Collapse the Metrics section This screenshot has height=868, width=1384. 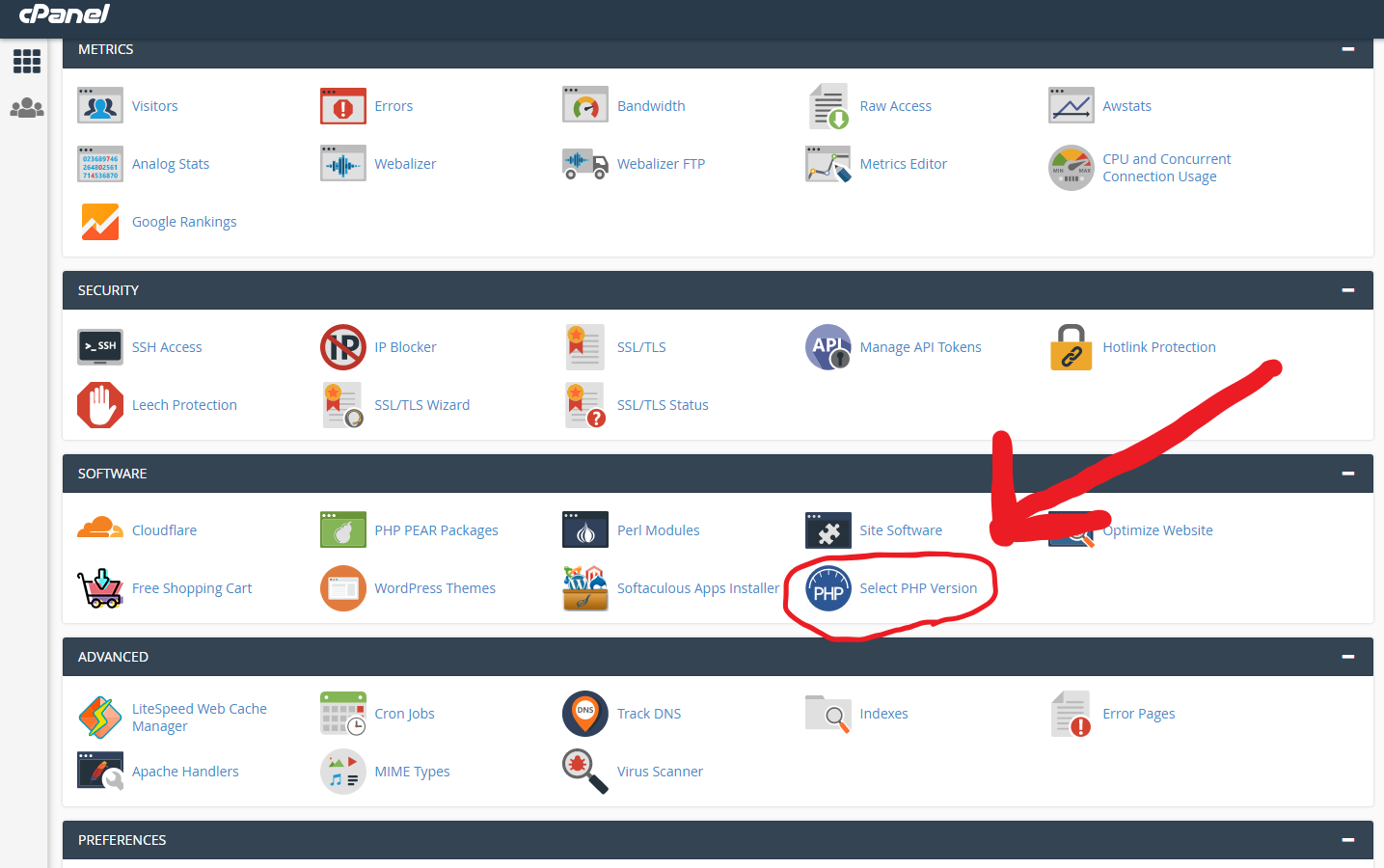(1348, 49)
